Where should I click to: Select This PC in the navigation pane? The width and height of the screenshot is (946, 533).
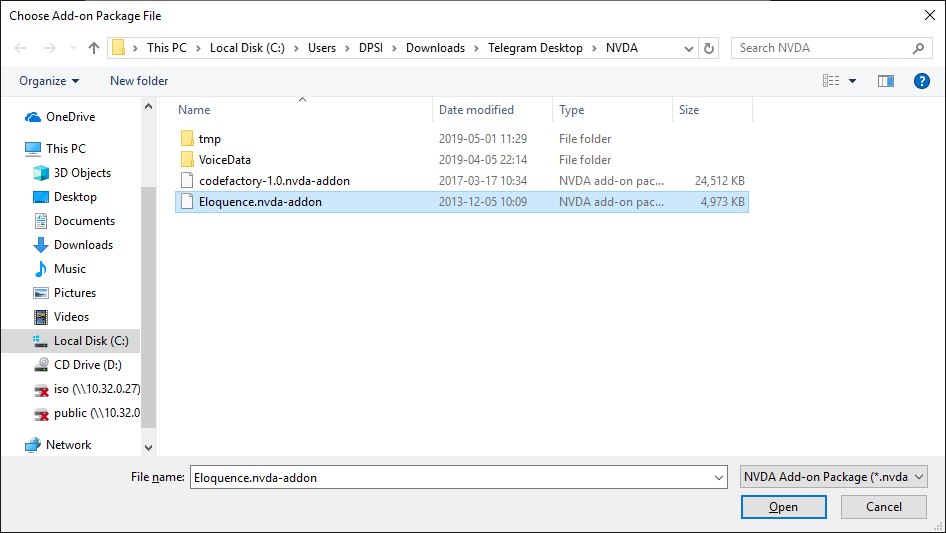point(66,148)
